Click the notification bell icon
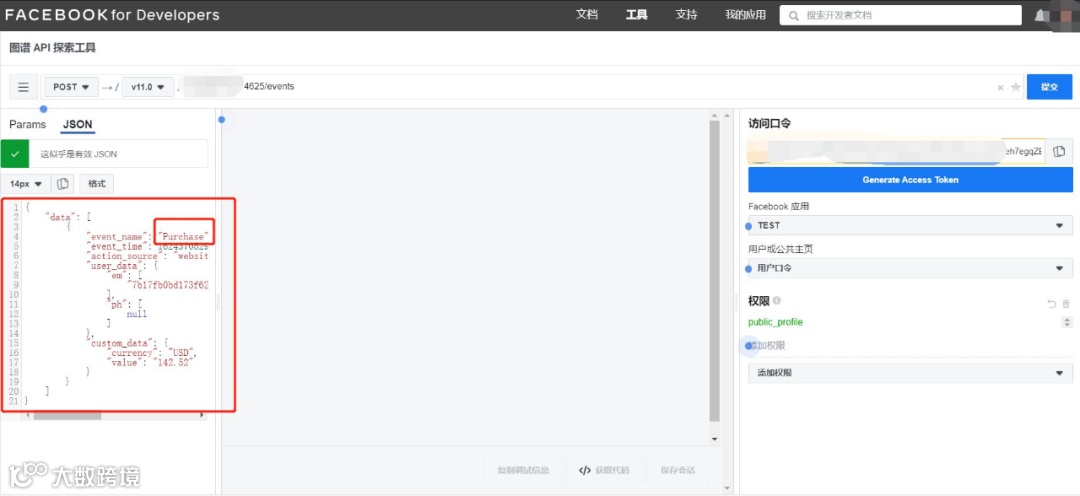Screen dimensions: 1080x496 [1041, 15]
